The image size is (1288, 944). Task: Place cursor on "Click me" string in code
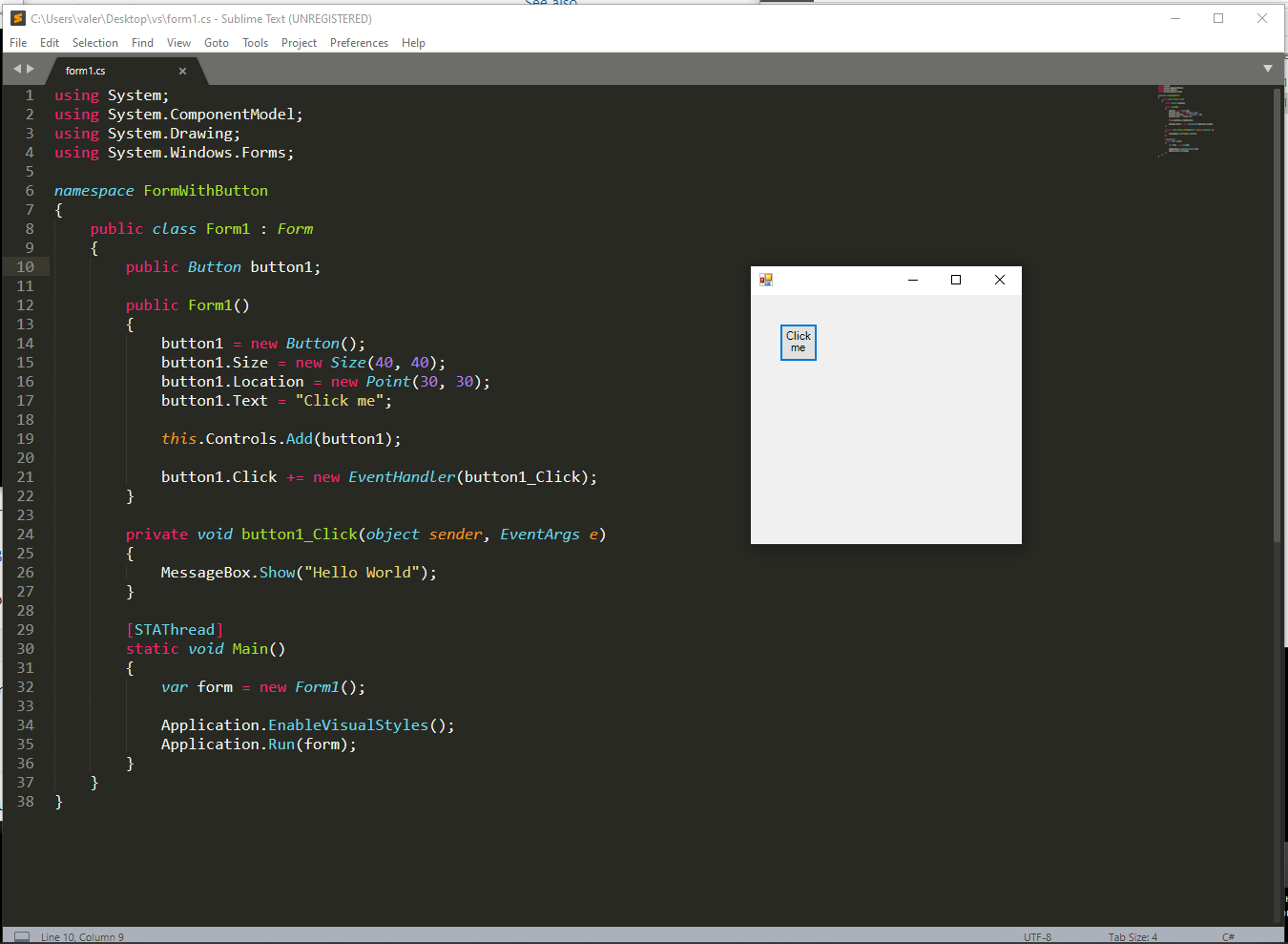tap(340, 401)
